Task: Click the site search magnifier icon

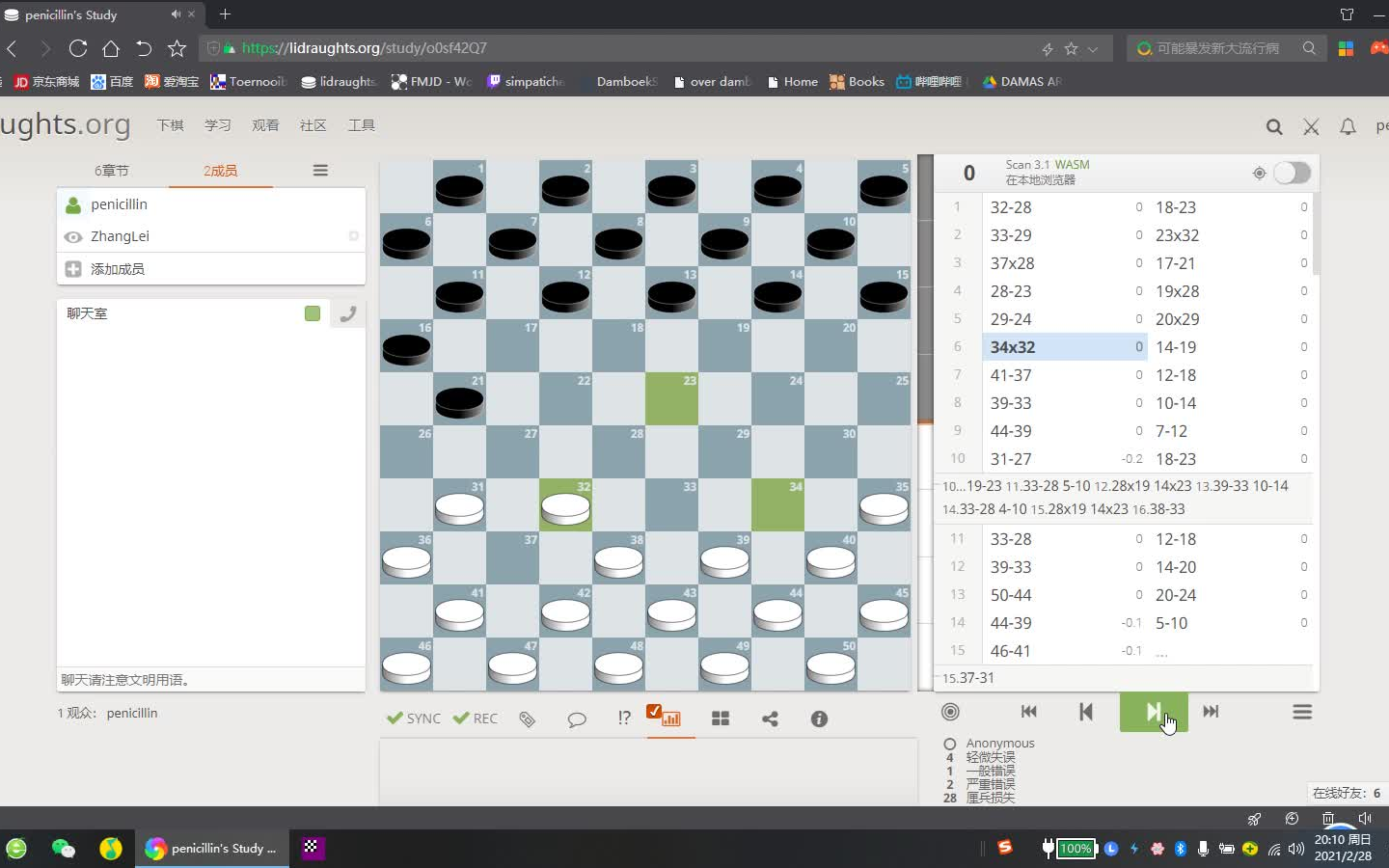Action: coord(1274,126)
